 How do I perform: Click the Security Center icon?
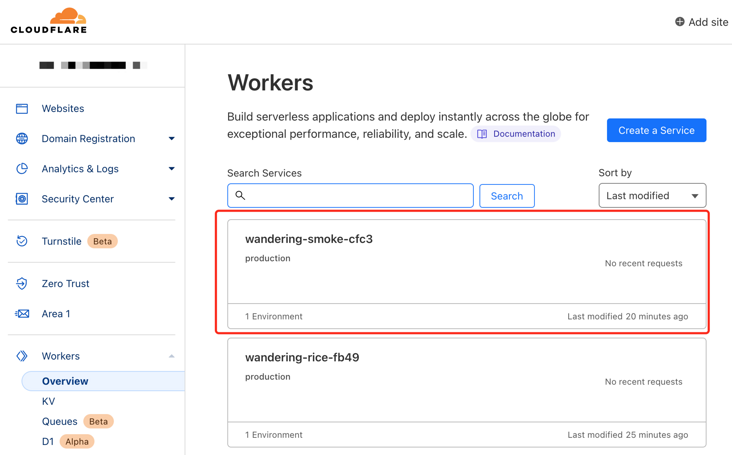pyautogui.click(x=22, y=199)
